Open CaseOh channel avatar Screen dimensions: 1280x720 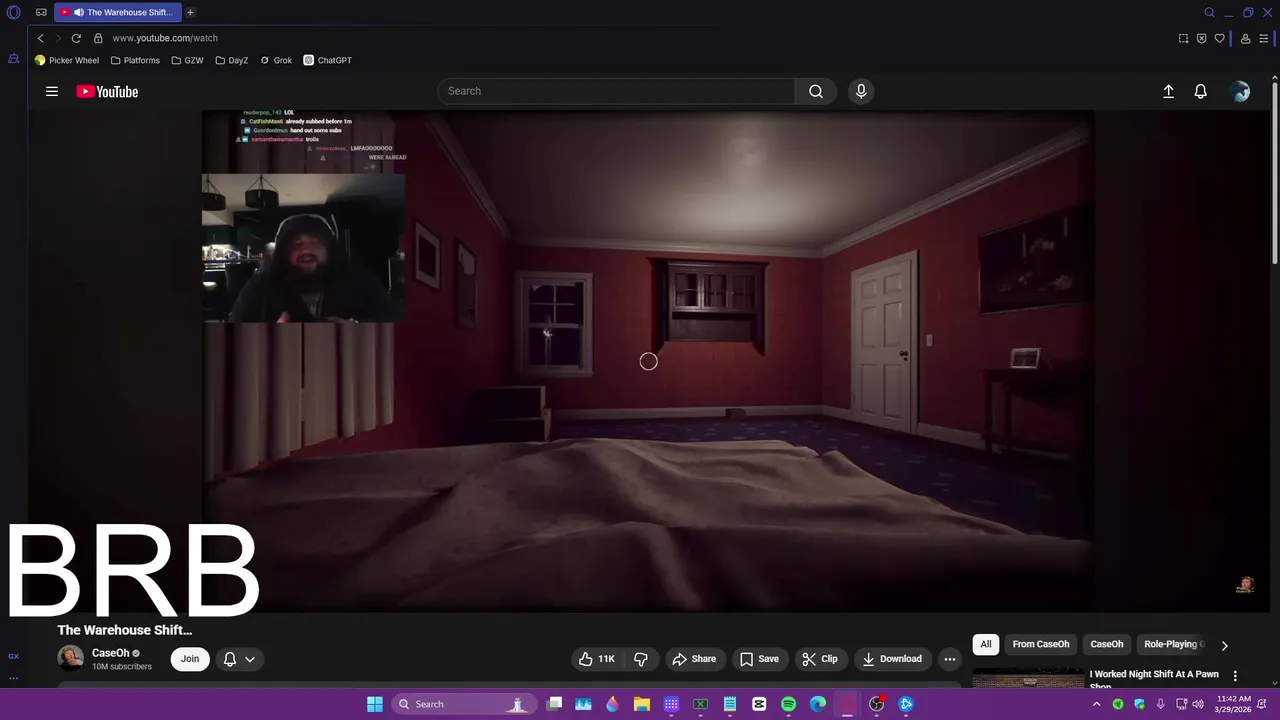[71, 658]
